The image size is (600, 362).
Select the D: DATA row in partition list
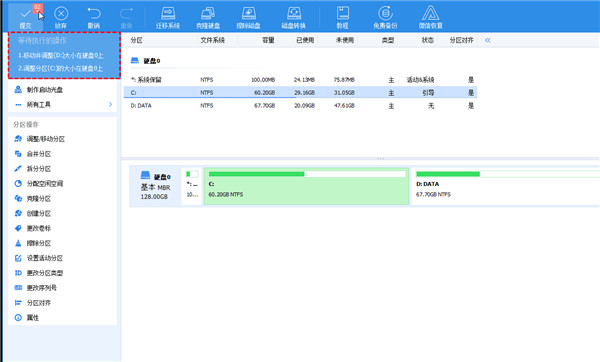(x=300, y=106)
